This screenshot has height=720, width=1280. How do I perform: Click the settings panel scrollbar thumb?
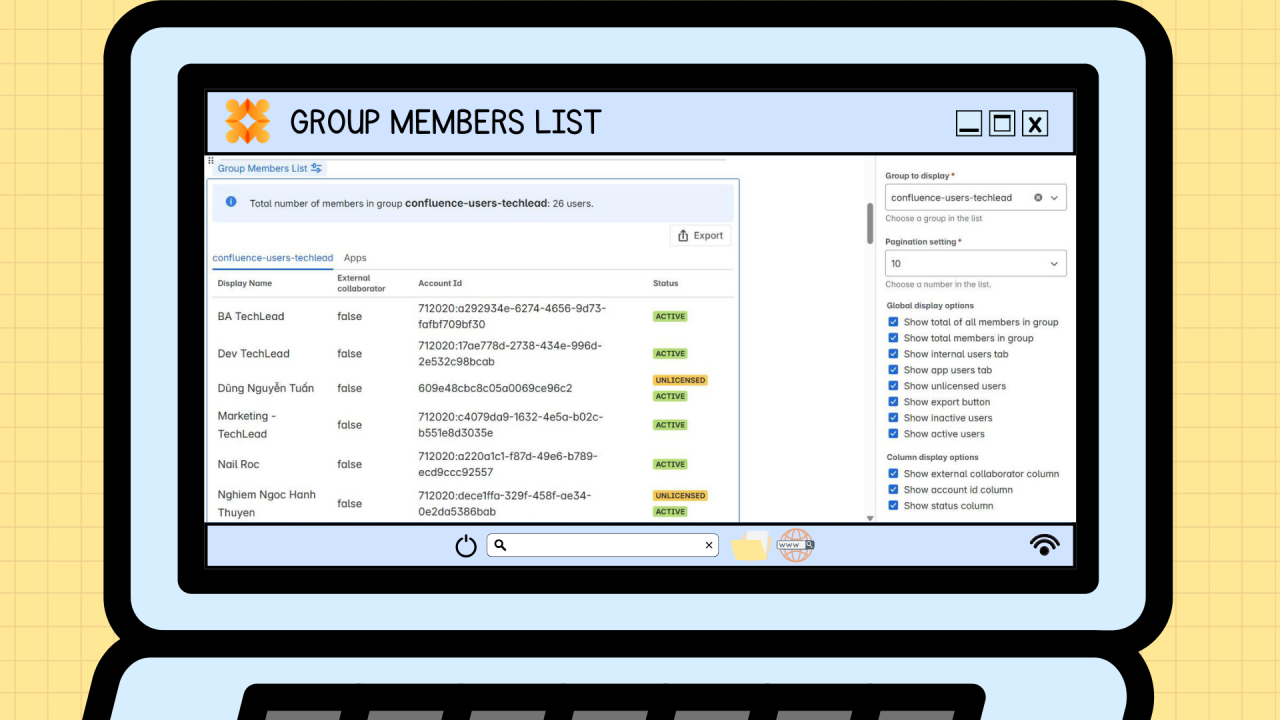pyautogui.click(x=870, y=223)
